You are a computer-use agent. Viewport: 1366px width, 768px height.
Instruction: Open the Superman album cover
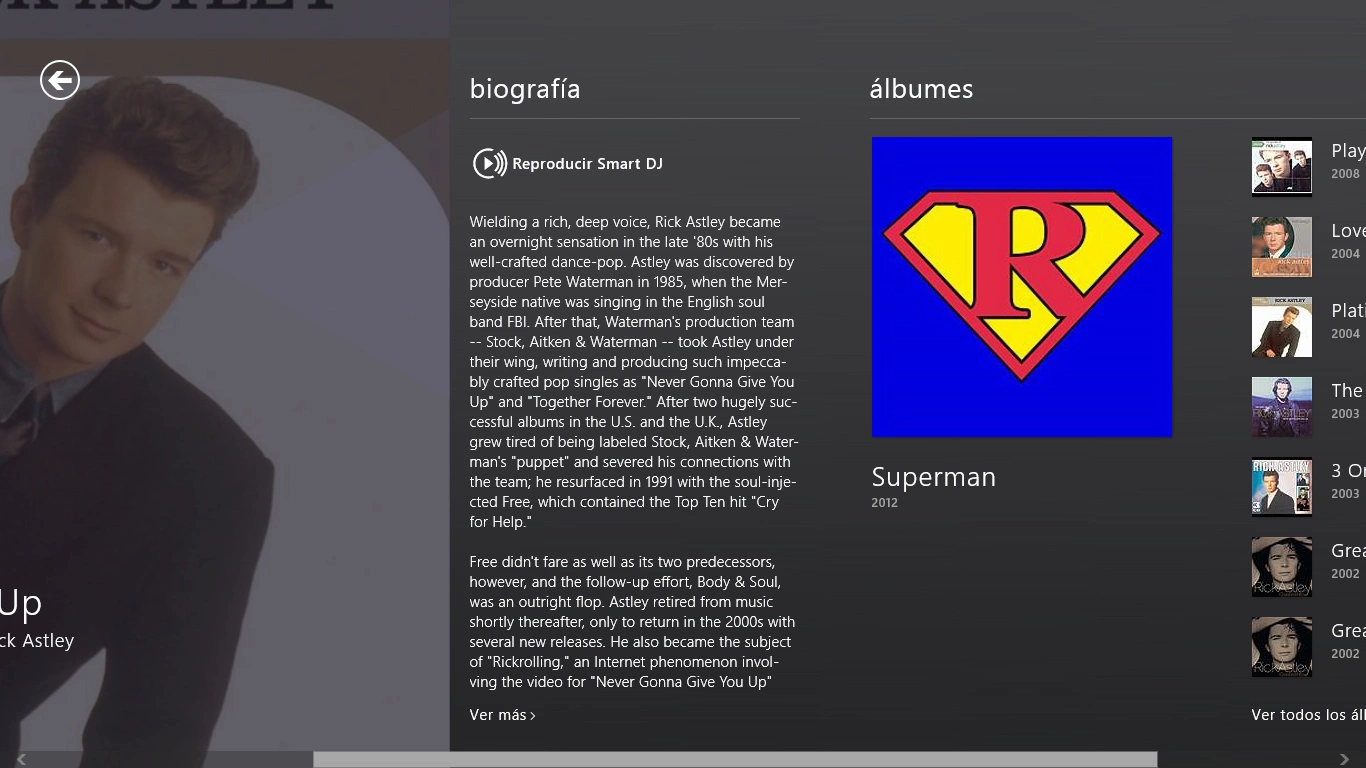(1021, 287)
